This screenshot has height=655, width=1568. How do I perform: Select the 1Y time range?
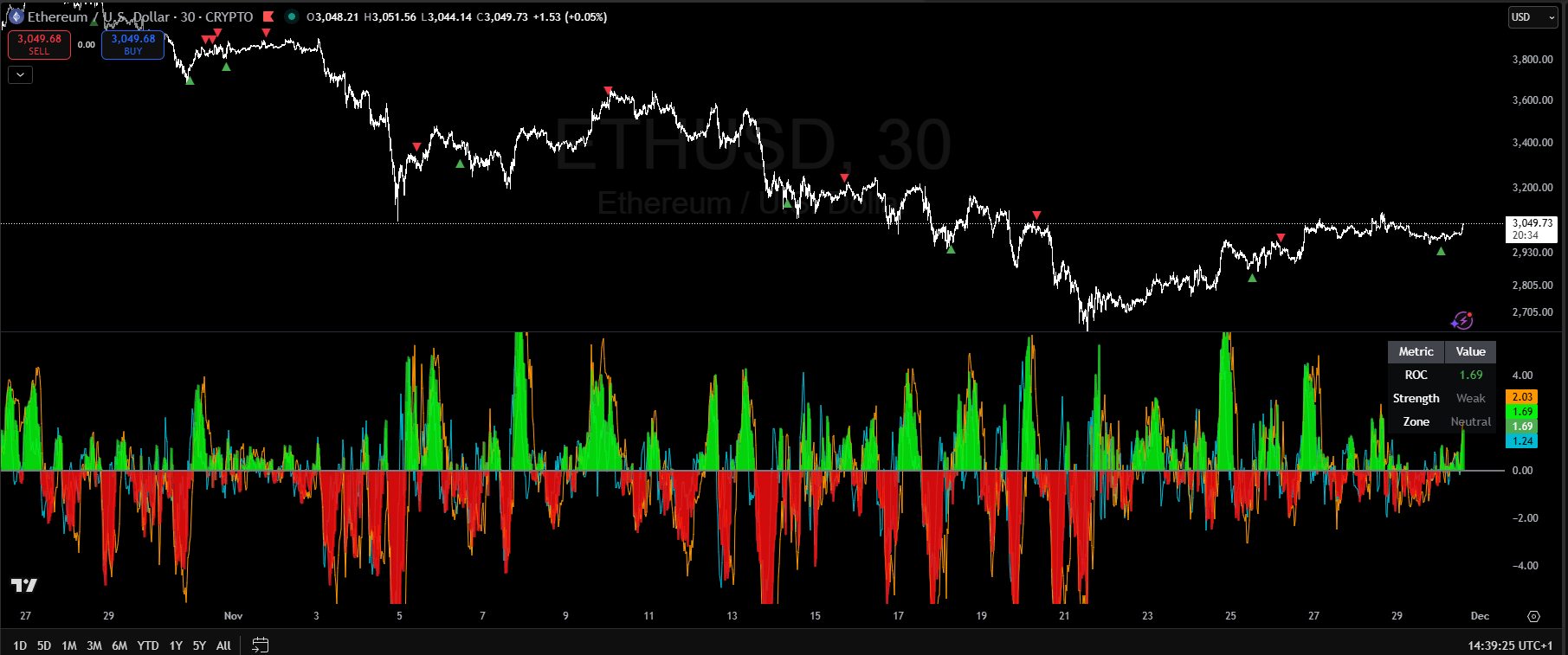tap(176, 645)
